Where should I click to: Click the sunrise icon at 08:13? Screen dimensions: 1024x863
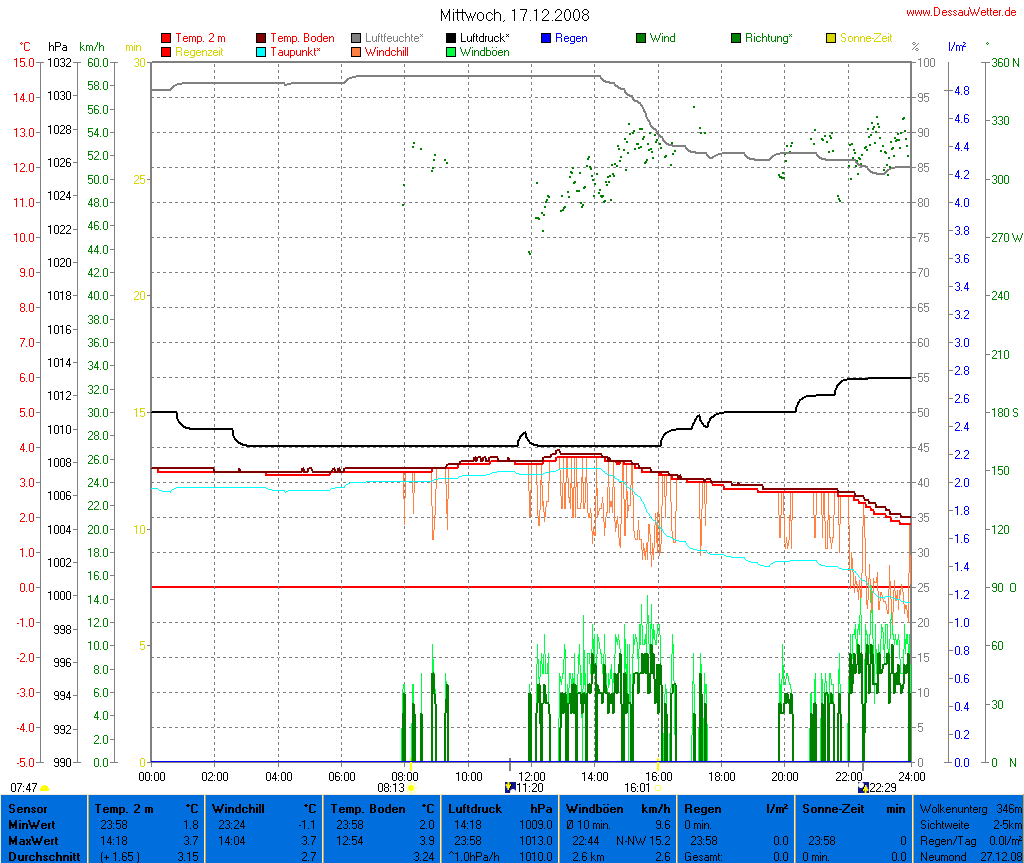pos(411,788)
